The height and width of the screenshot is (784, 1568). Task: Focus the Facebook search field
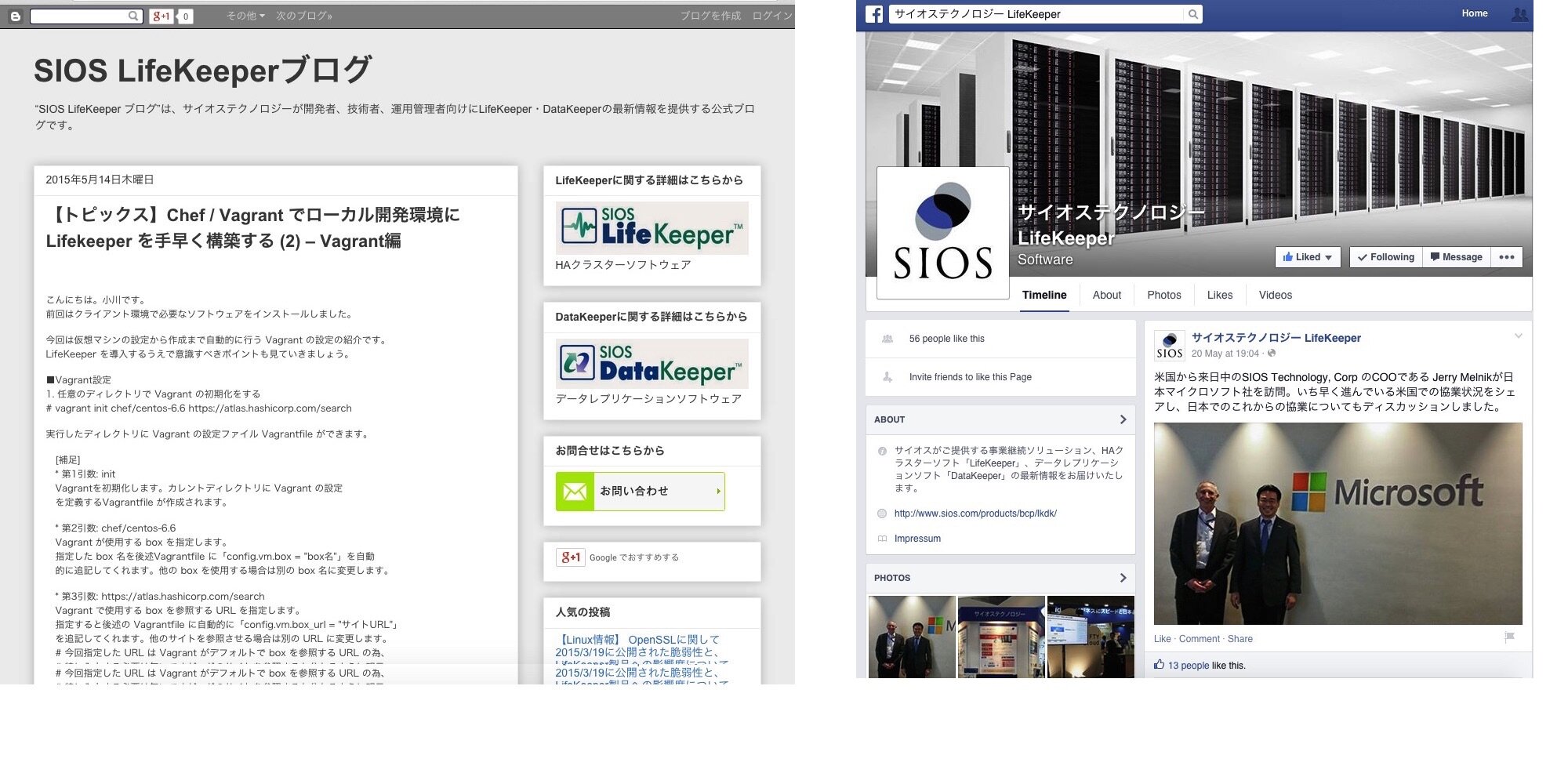coord(1036,14)
